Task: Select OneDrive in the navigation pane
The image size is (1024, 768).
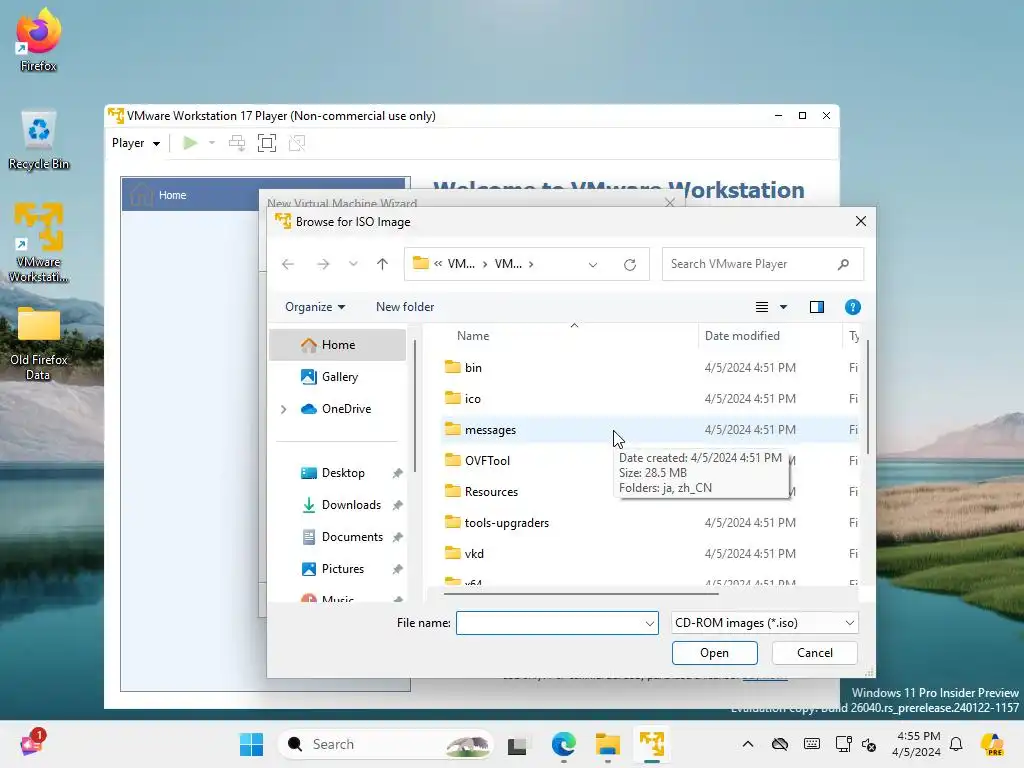Action: click(x=338, y=409)
